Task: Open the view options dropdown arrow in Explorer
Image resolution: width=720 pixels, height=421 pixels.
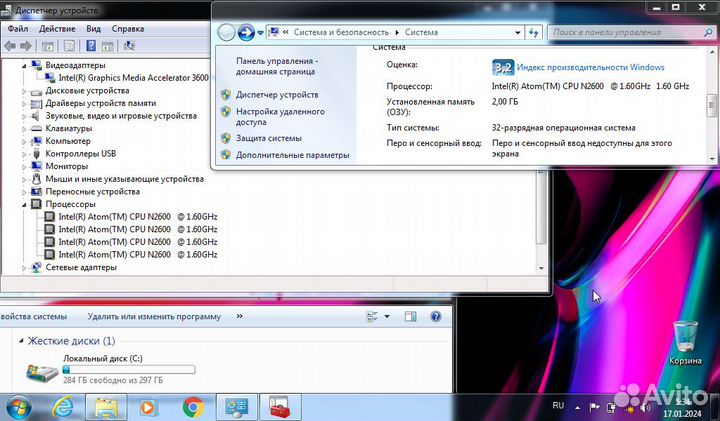Action: coord(387,316)
